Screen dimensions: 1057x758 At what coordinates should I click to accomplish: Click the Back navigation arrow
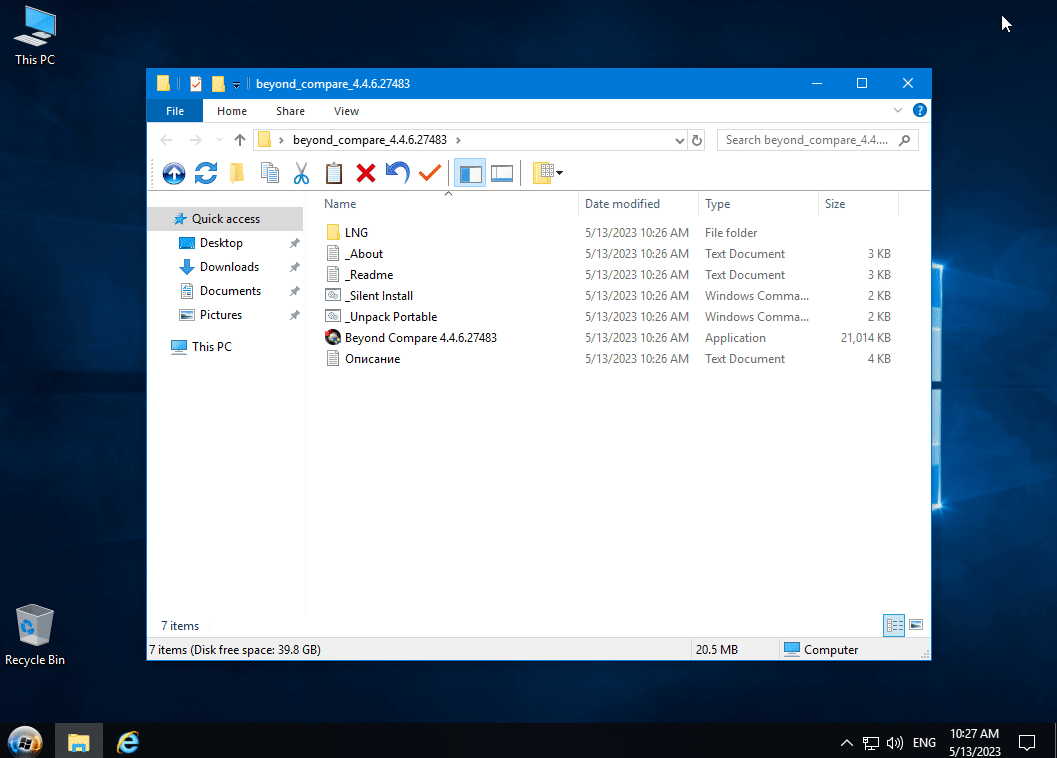point(167,140)
